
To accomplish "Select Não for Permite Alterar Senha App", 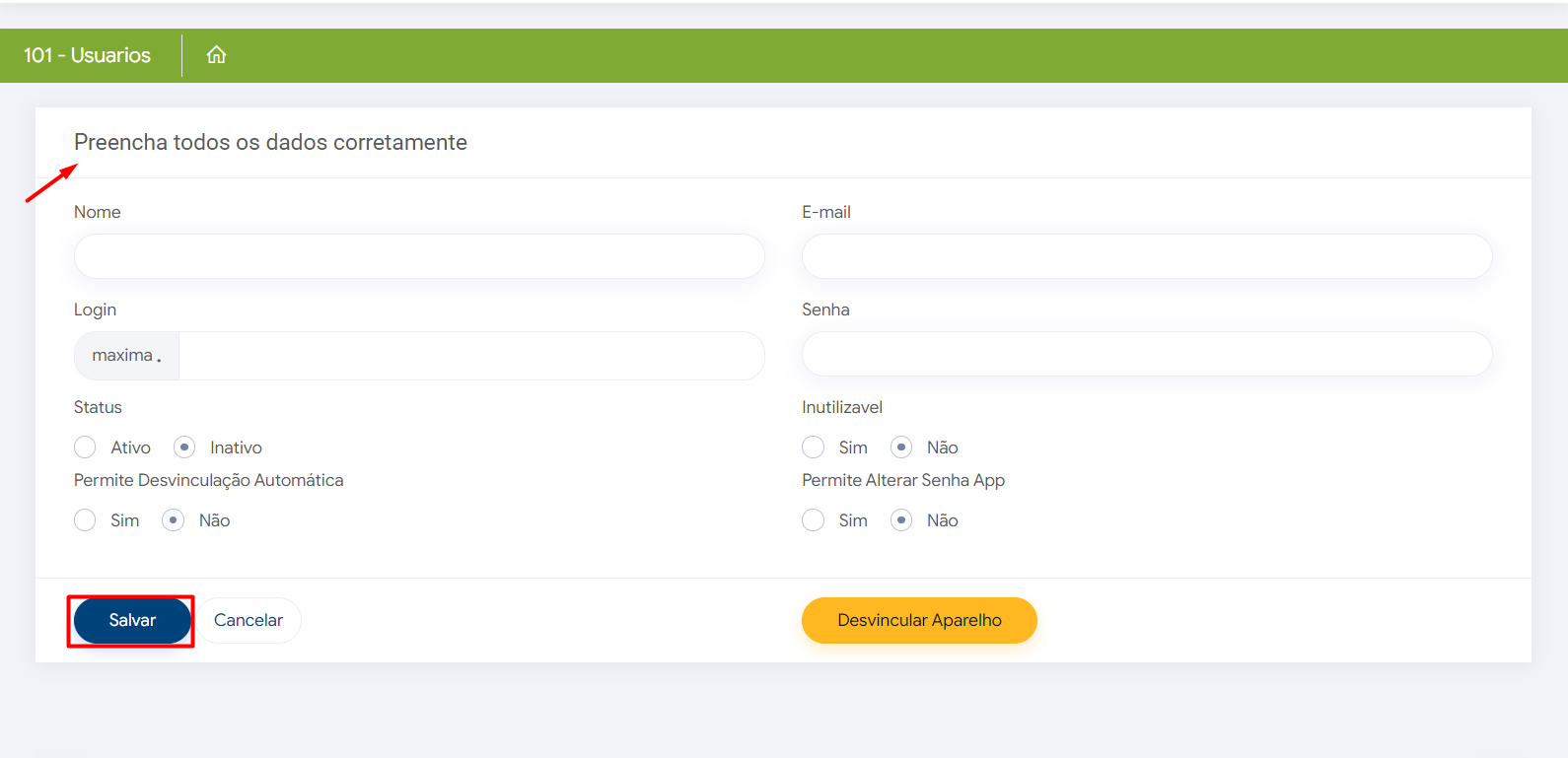I will pos(901,520).
